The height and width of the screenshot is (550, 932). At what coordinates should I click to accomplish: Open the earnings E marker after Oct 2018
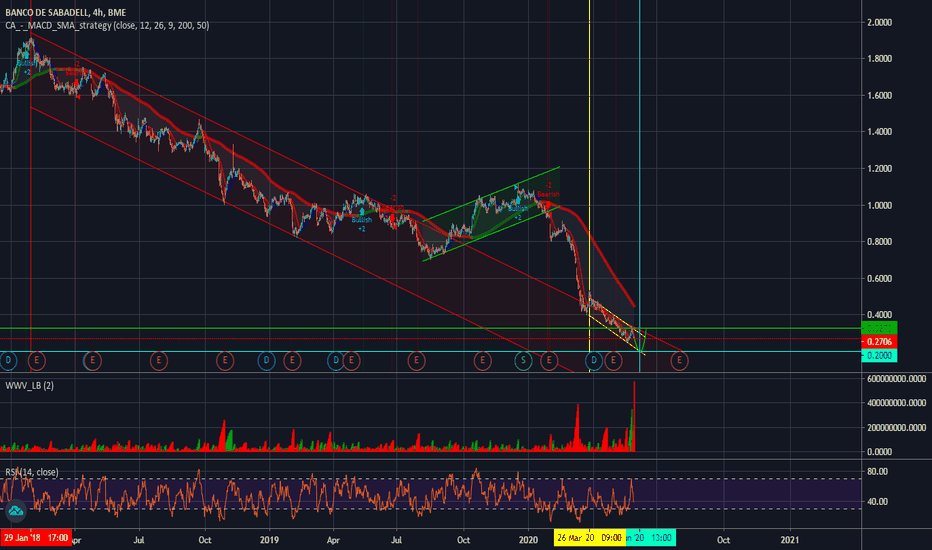[x=225, y=360]
